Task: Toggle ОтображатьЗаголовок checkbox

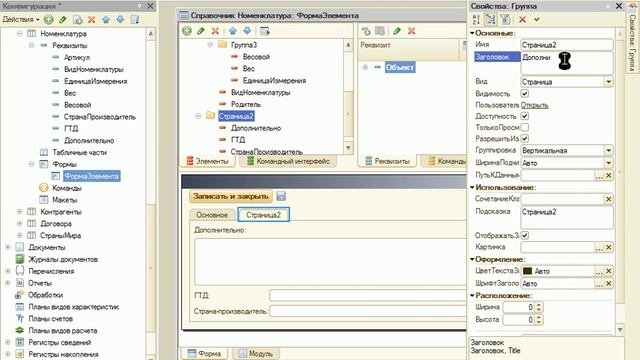Action: tap(525, 235)
